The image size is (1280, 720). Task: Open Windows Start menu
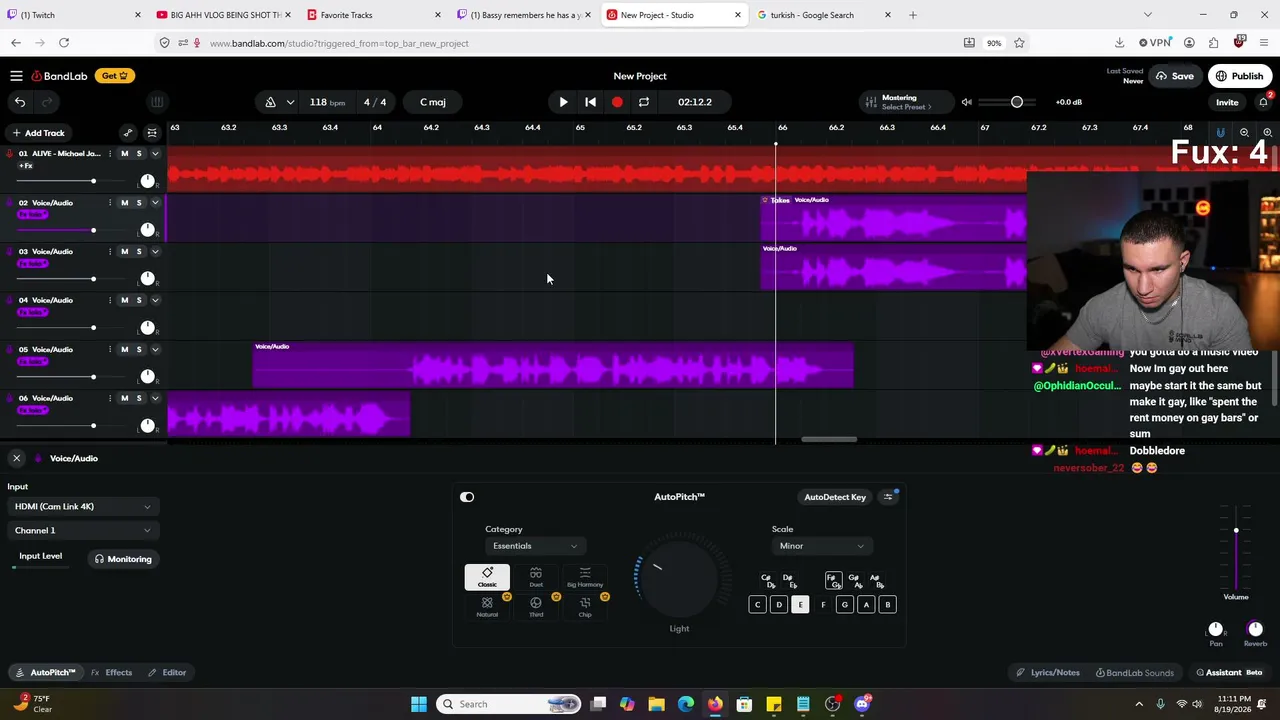pyautogui.click(x=419, y=704)
